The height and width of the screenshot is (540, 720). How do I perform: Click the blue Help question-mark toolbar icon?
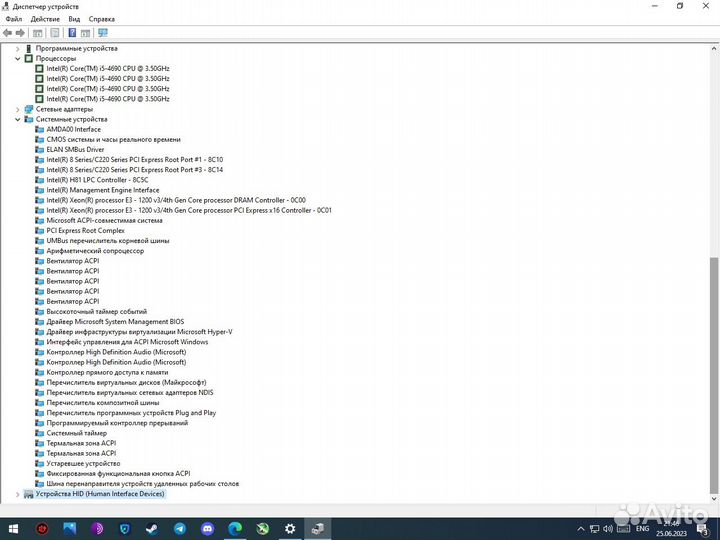point(72,33)
